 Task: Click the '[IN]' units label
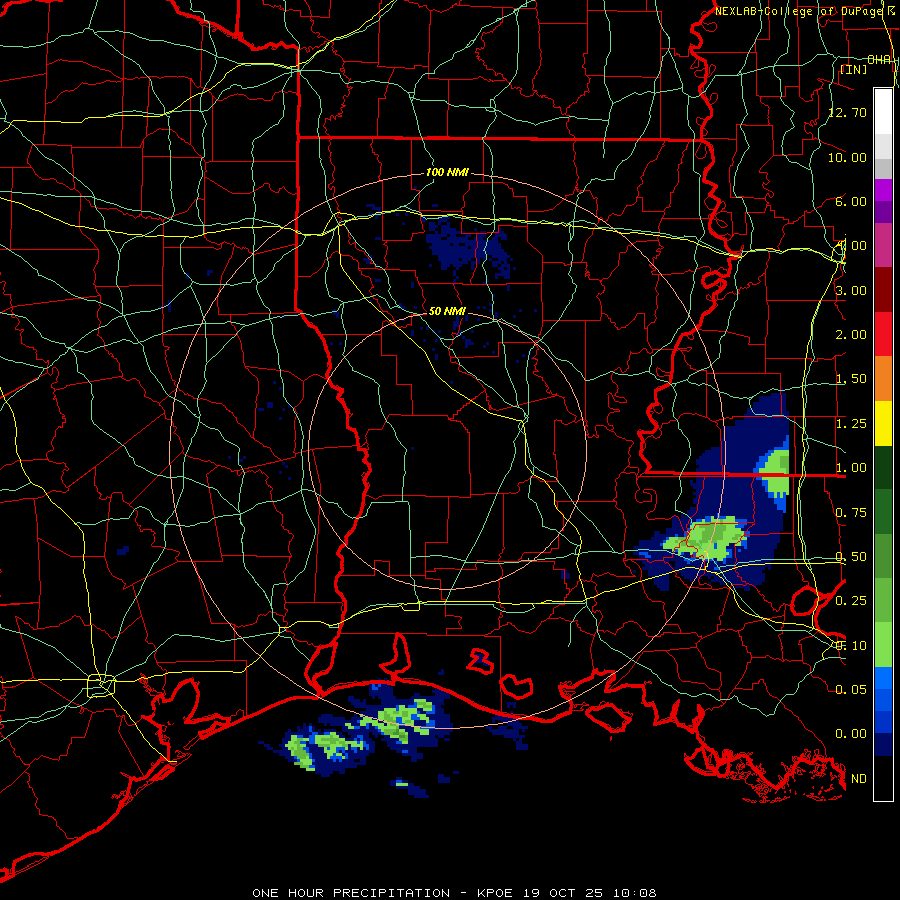pyautogui.click(x=854, y=69)
